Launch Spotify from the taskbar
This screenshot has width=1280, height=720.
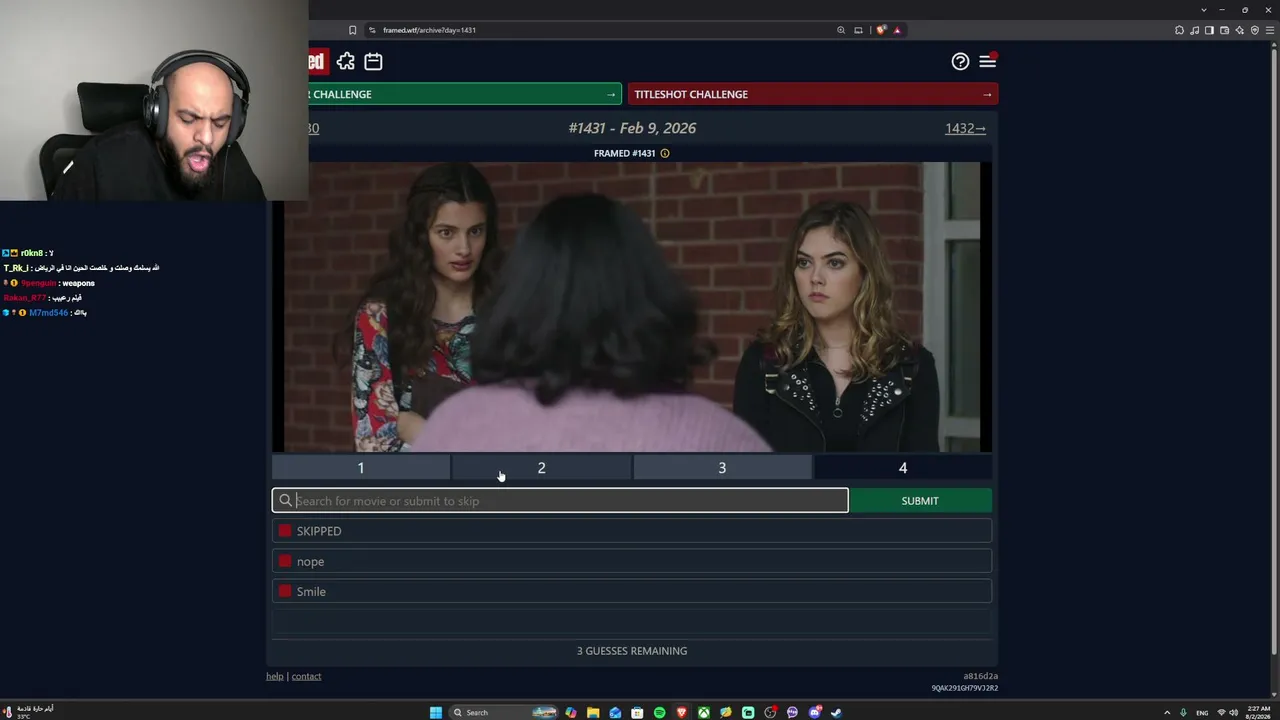(660, 713)
